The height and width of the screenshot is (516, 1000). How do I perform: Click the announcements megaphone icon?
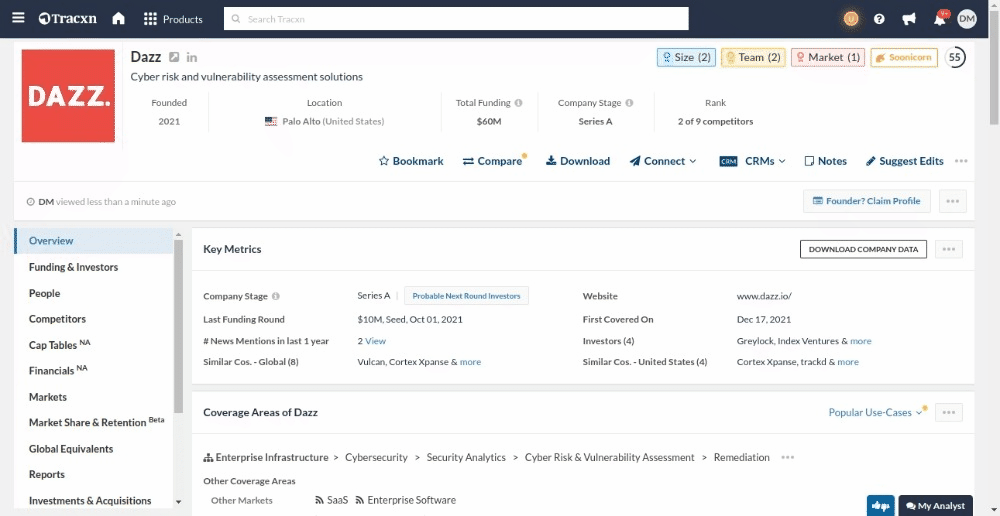(909, 19)
